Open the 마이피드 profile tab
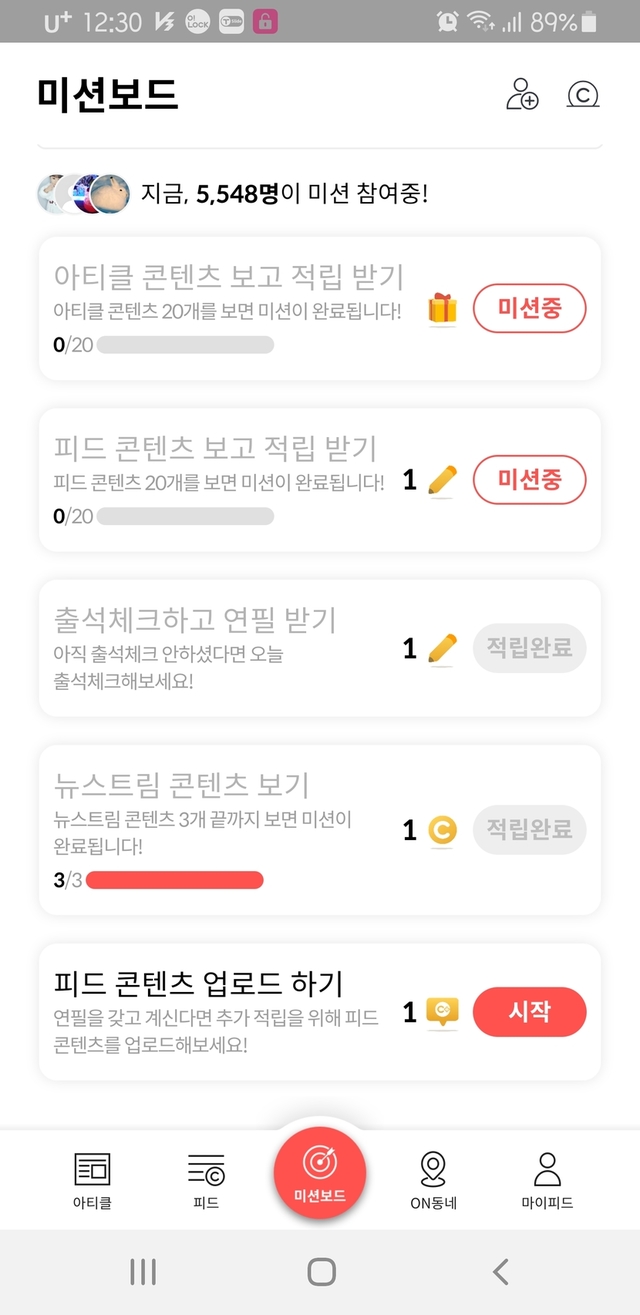640x1315 pixels. point(547,1180)
